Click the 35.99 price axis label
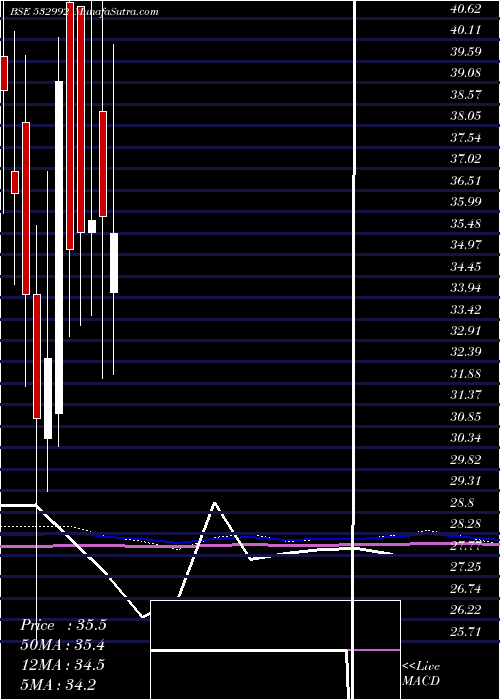Viewport: 500px width, 700px height. (466, 202)
